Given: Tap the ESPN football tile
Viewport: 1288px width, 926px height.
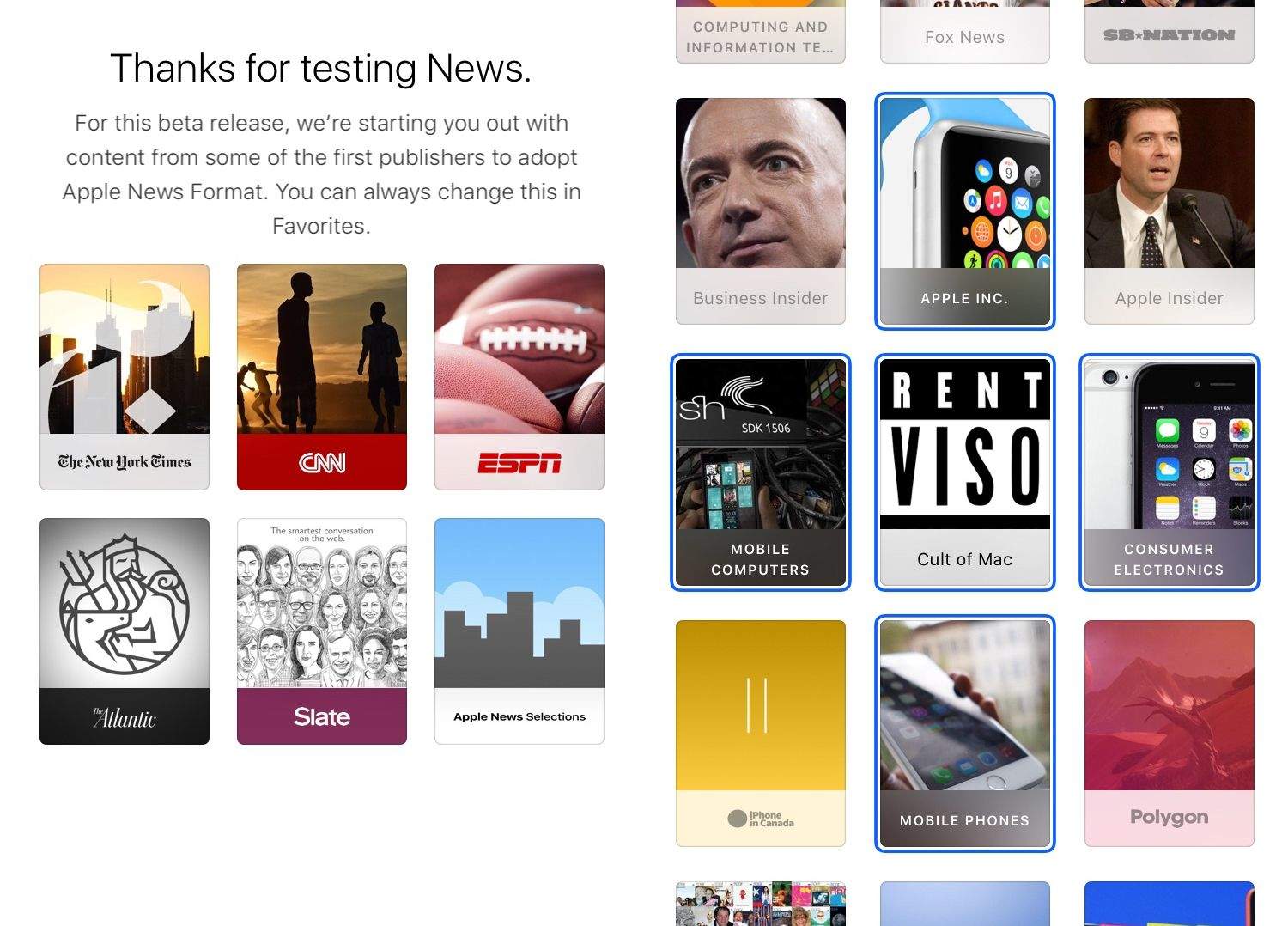Looking at the screenshot, I should [x=519, y=377].
